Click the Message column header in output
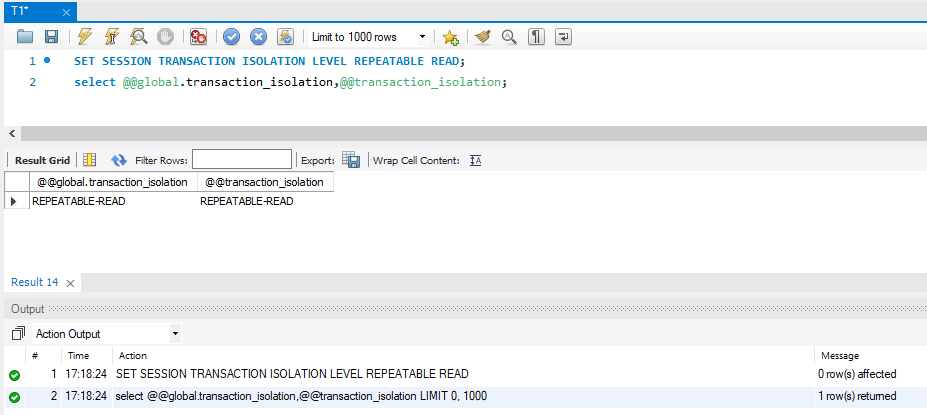Screen dimensions: 927x415 click(840, 355)
